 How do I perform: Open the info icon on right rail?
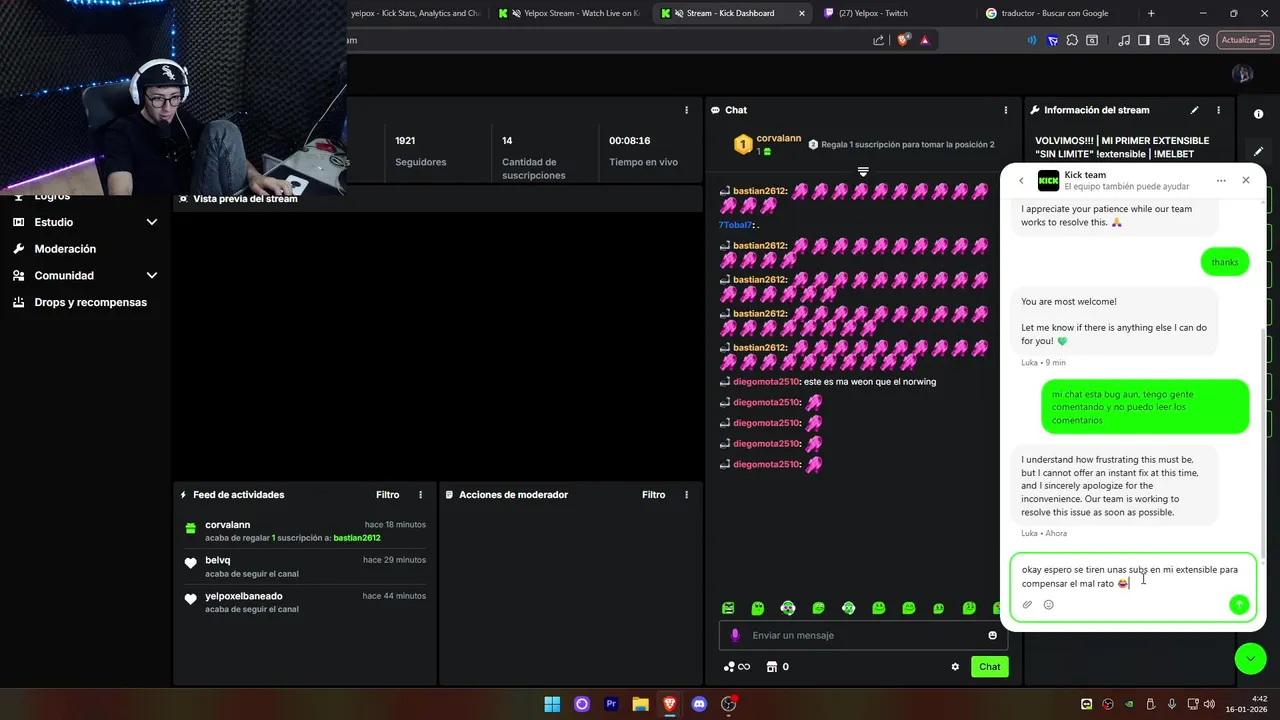1258,114
